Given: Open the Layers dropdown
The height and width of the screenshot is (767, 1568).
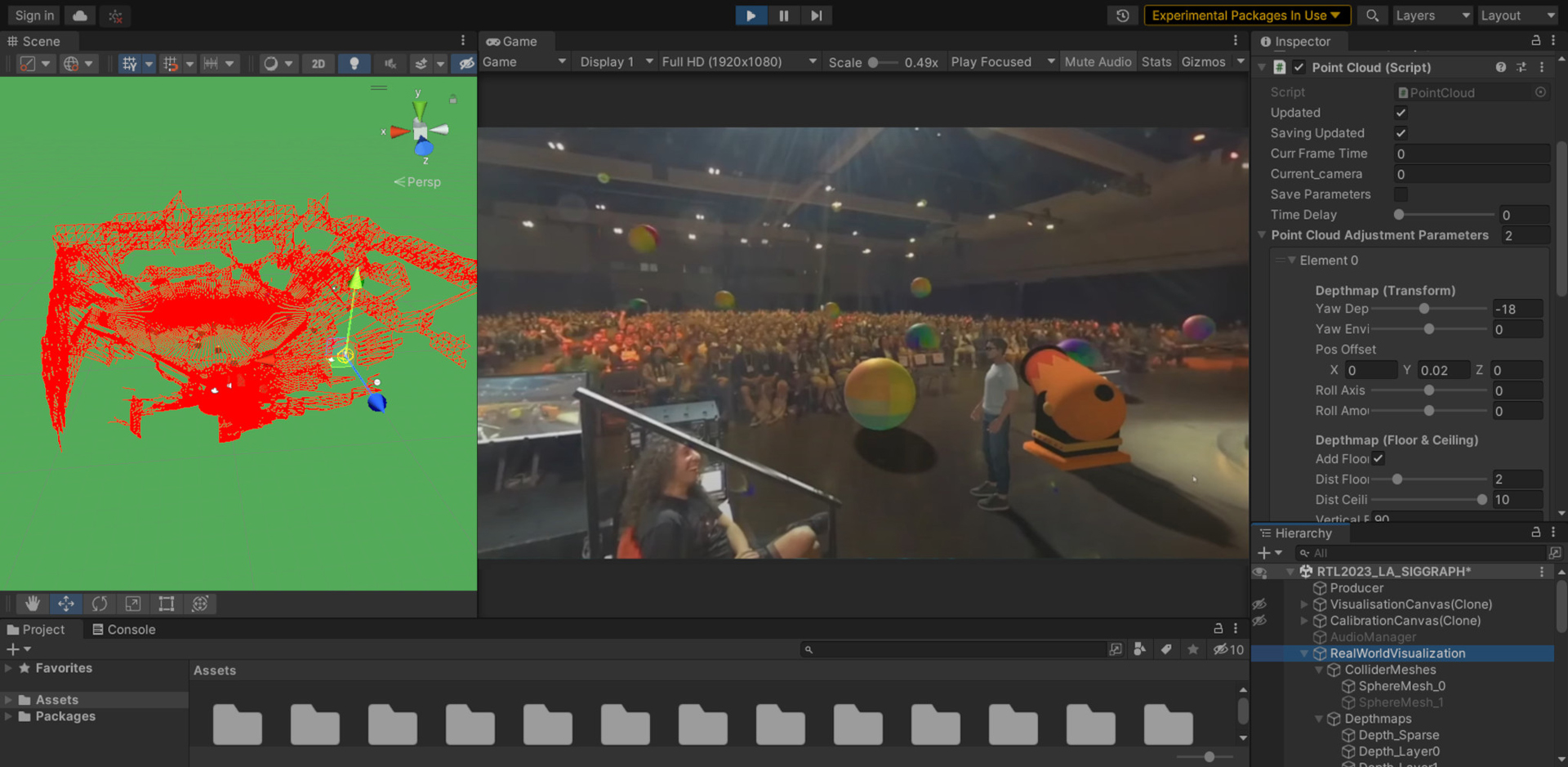Looking at the screenshot, I should tap(1431, 16).
